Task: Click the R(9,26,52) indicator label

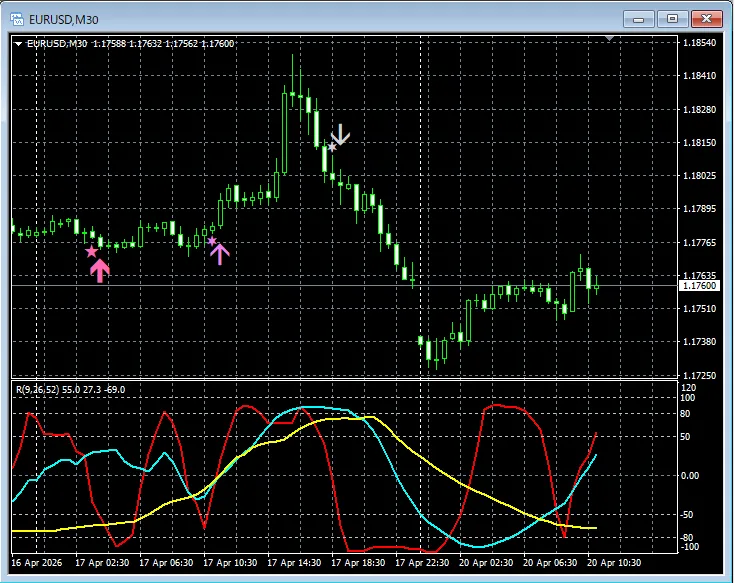Action: [x=68, y=389]
